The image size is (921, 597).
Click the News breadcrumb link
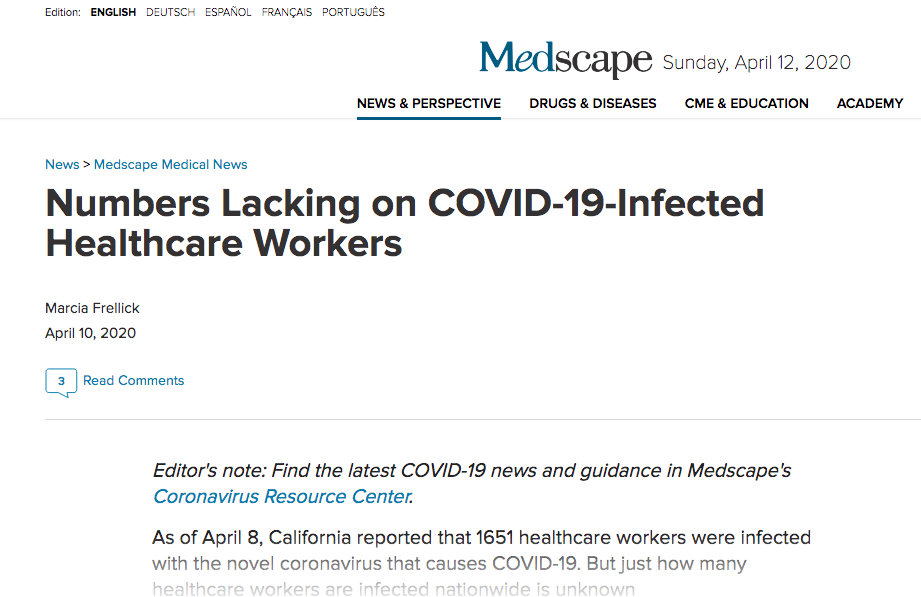(62, 164)
